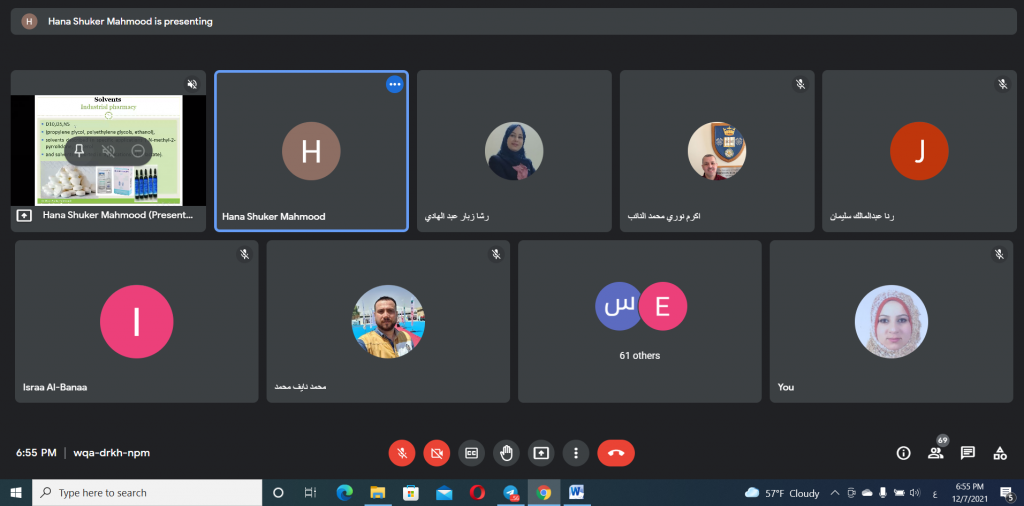Click the Windows search box
1024x506 pixels.
(150, 493)
